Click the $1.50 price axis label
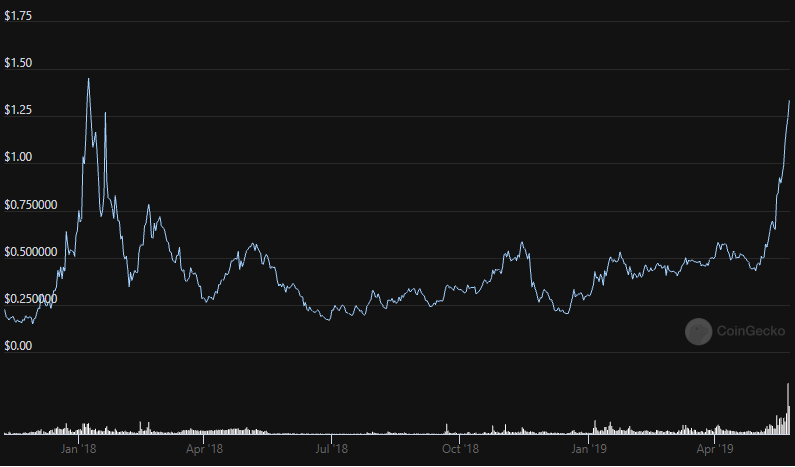The height and width of the screenshot is (467, 795). tap(19, 63)
